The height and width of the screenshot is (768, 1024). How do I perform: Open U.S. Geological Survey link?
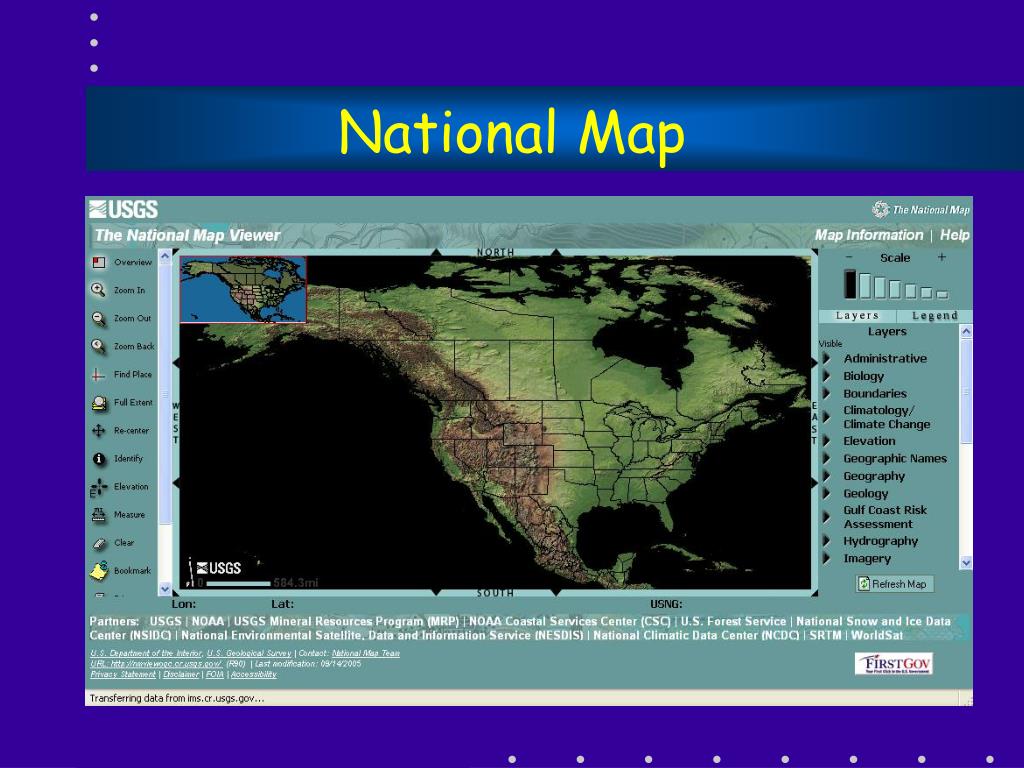249,653
